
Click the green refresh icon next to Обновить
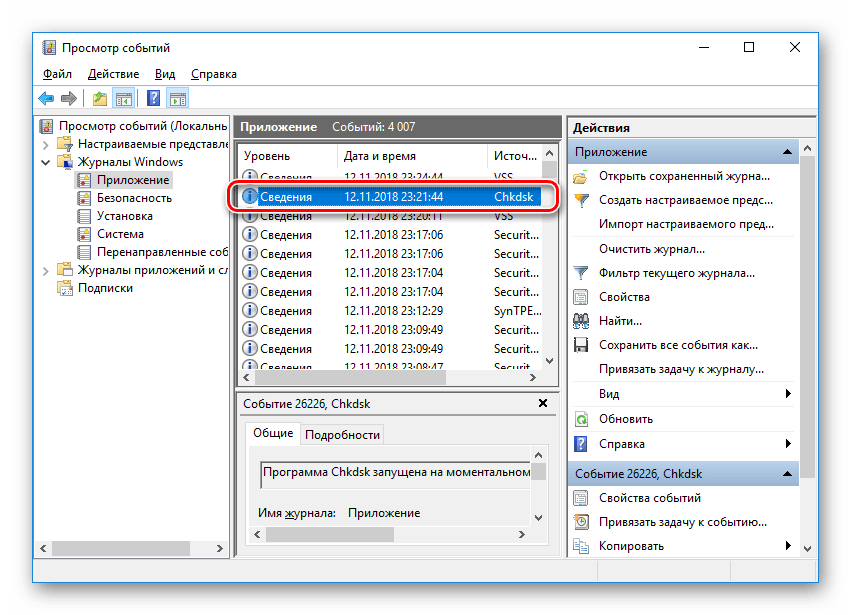(x=580, y=419)
